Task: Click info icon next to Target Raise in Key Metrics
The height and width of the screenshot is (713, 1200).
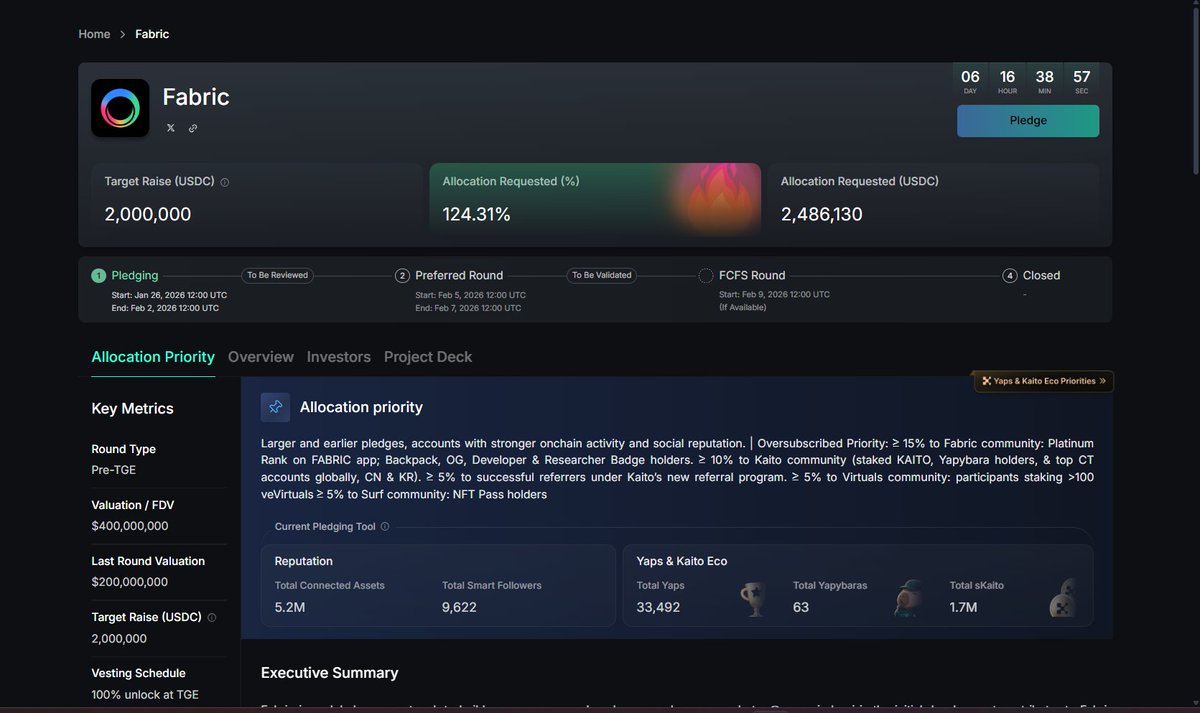Action: (211, 617)
